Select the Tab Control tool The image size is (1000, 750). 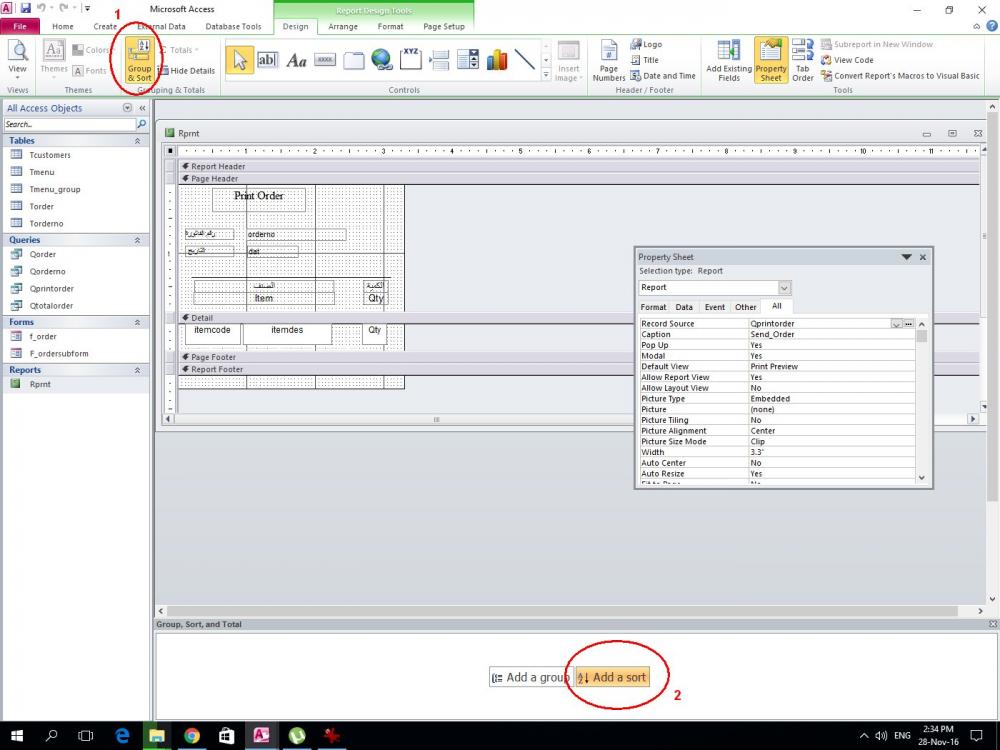point(353,60)
